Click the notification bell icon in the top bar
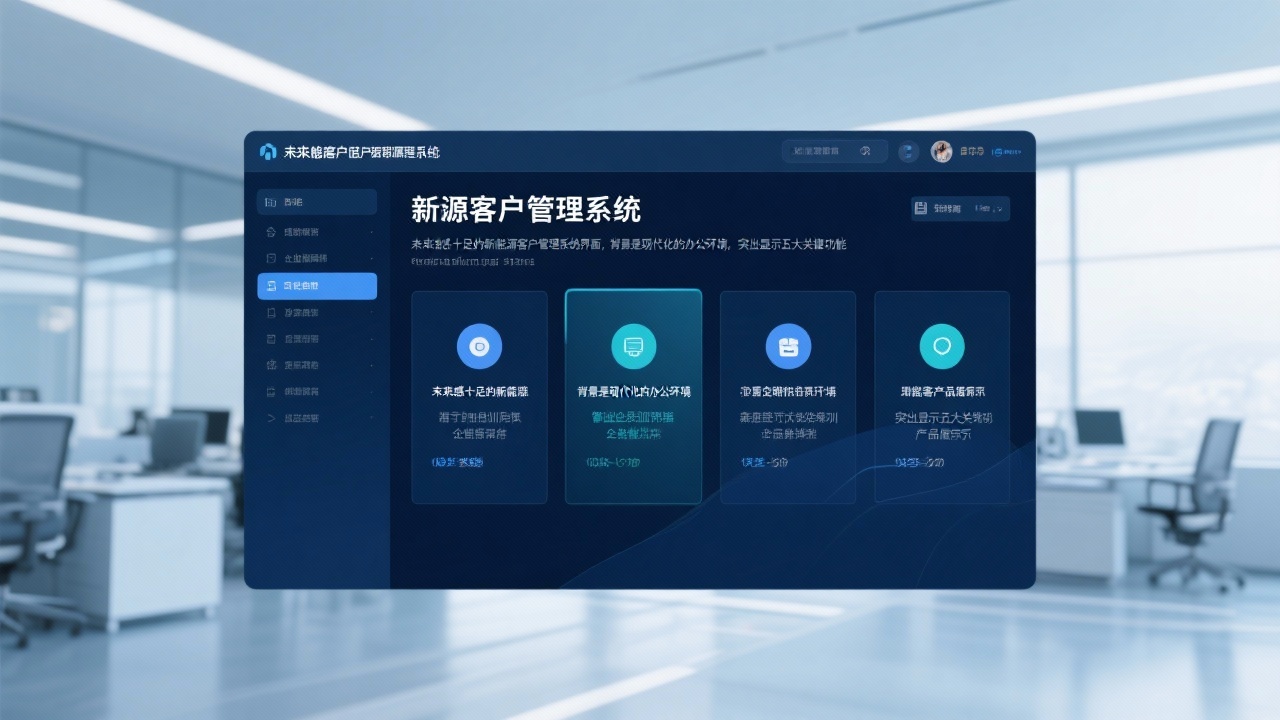 pos(908,151)
